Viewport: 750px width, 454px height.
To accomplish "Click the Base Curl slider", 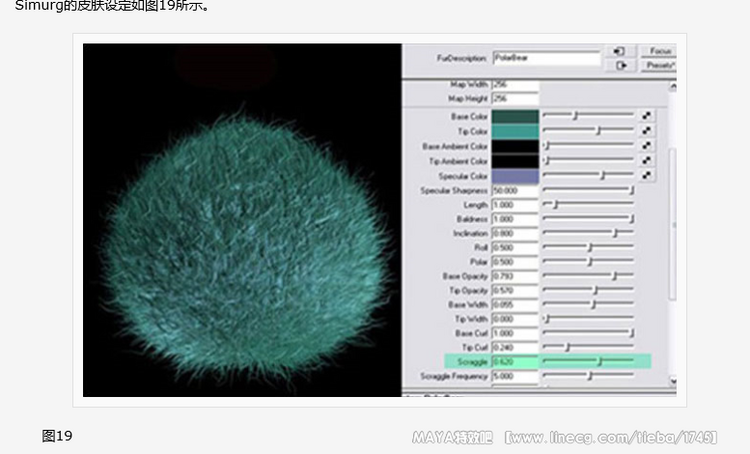I will pos(588,332).
